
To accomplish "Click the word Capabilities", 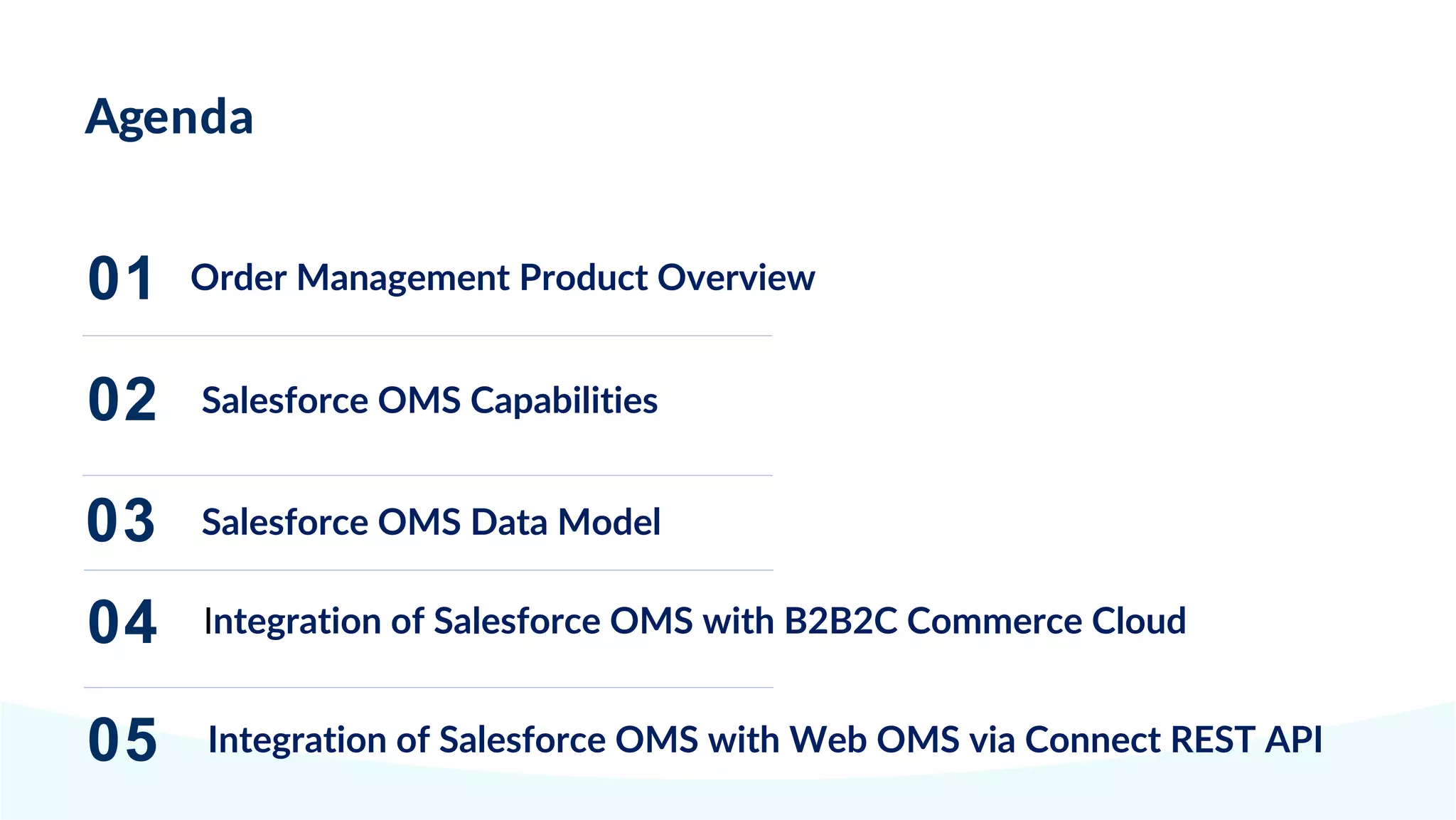I will (x=564, y=400).
